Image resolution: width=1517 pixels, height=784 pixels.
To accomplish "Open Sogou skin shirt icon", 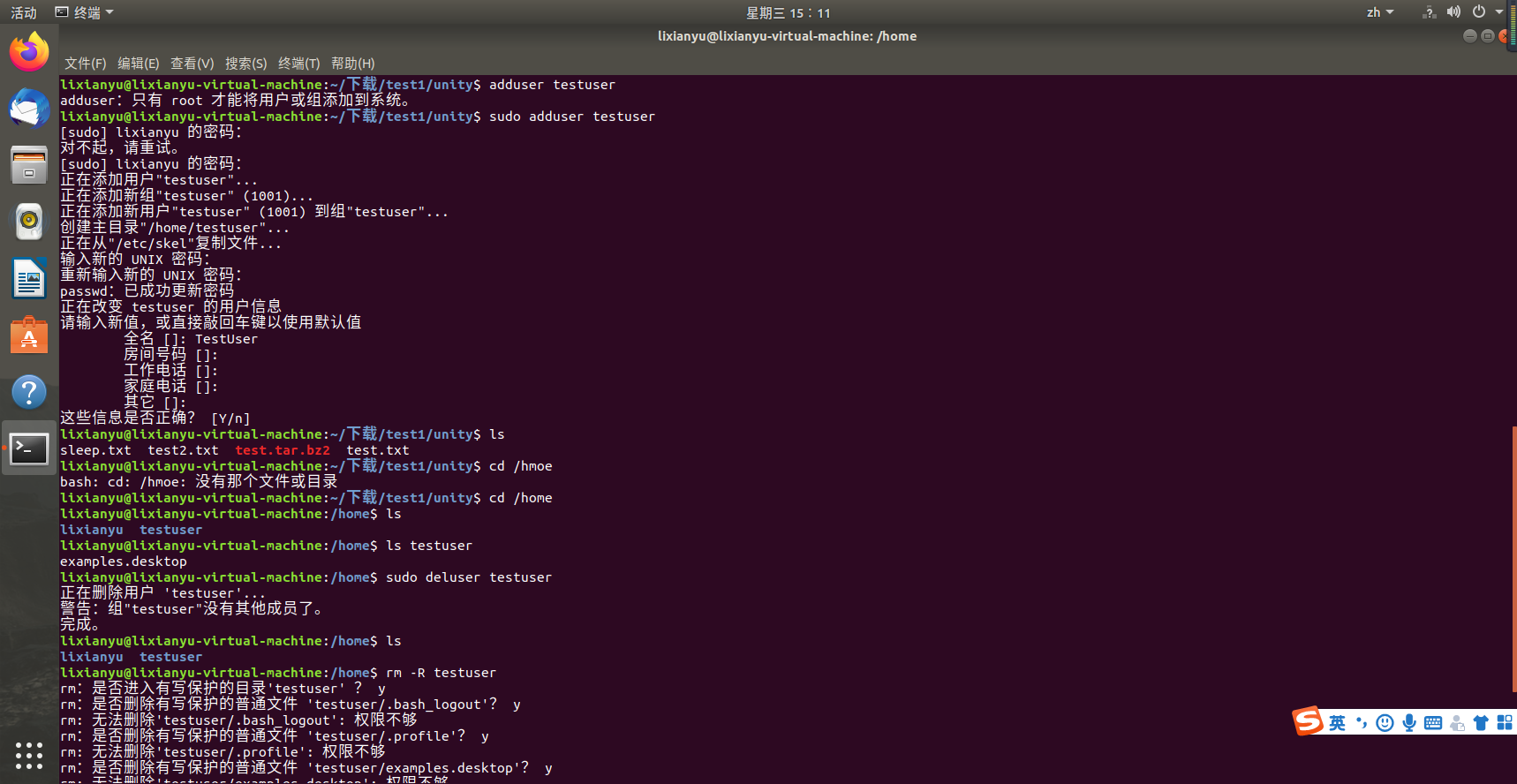I will [x=1481, y=723].
